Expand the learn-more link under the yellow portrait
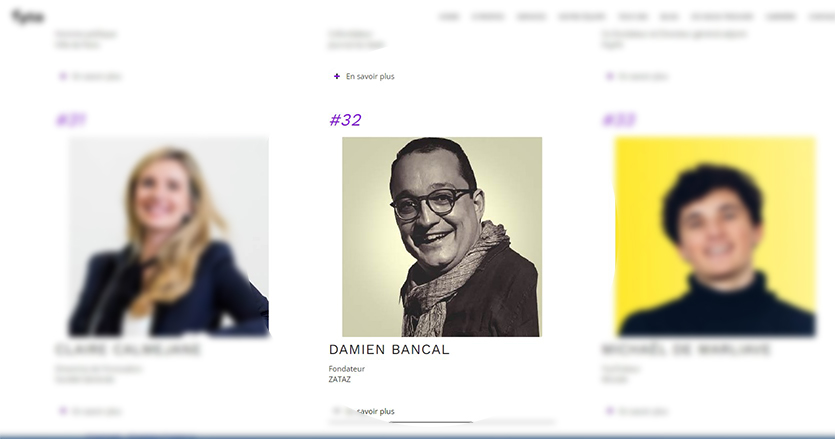Viewport: 835px width, 439px height. tap(643, 411)
